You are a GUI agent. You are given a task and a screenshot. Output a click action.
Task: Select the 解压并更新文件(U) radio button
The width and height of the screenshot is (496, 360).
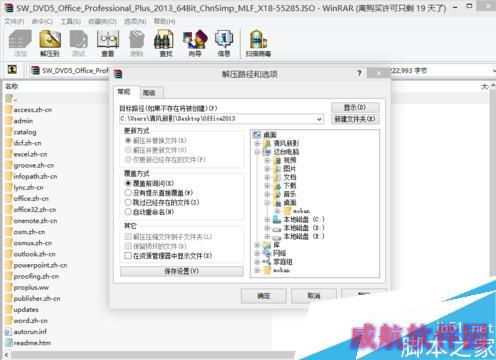(x=128, y=150)
